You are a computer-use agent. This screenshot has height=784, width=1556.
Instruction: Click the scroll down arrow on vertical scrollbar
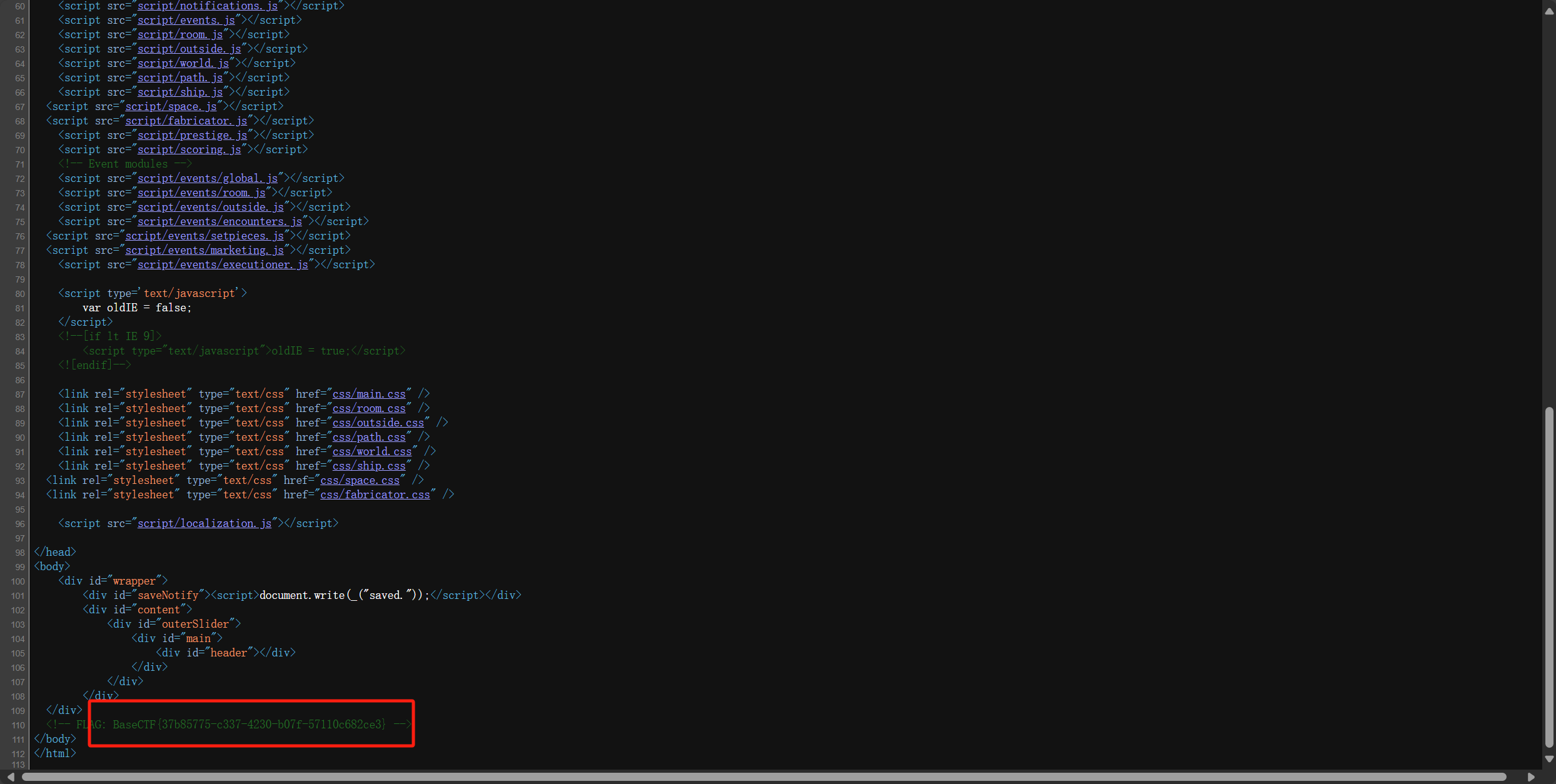click(1548, 759)
